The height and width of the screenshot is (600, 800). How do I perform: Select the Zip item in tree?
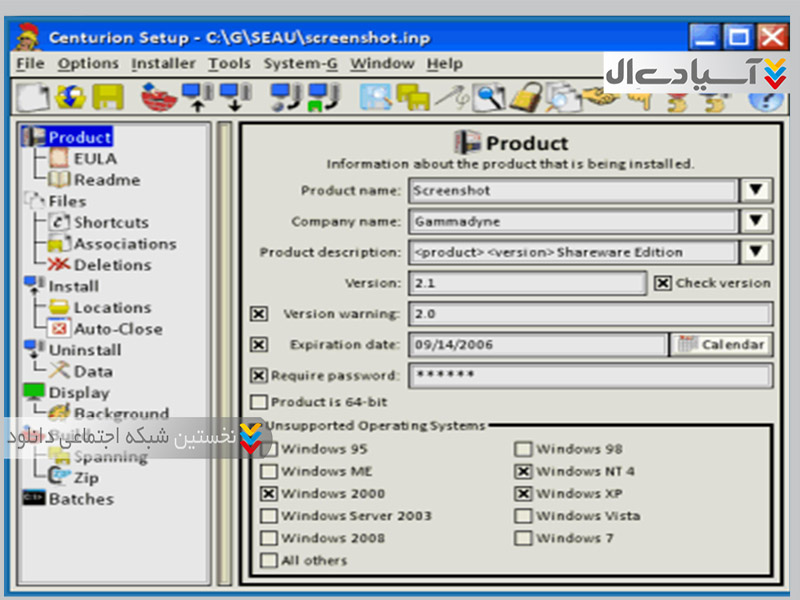click(86, 478)
